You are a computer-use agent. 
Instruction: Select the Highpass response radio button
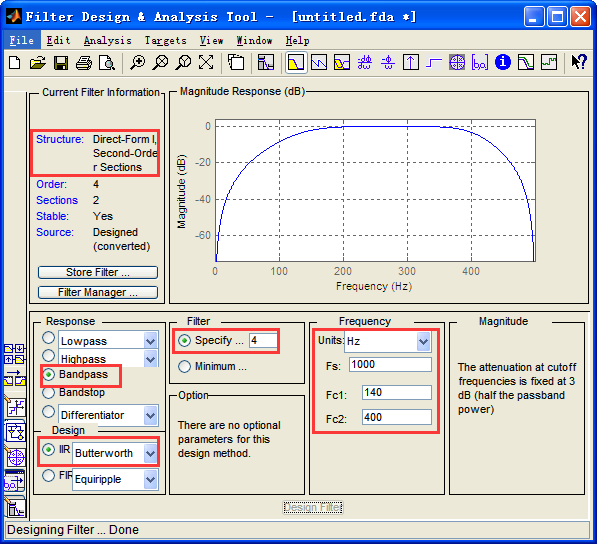pyautogui.click(x=48, y=356)
